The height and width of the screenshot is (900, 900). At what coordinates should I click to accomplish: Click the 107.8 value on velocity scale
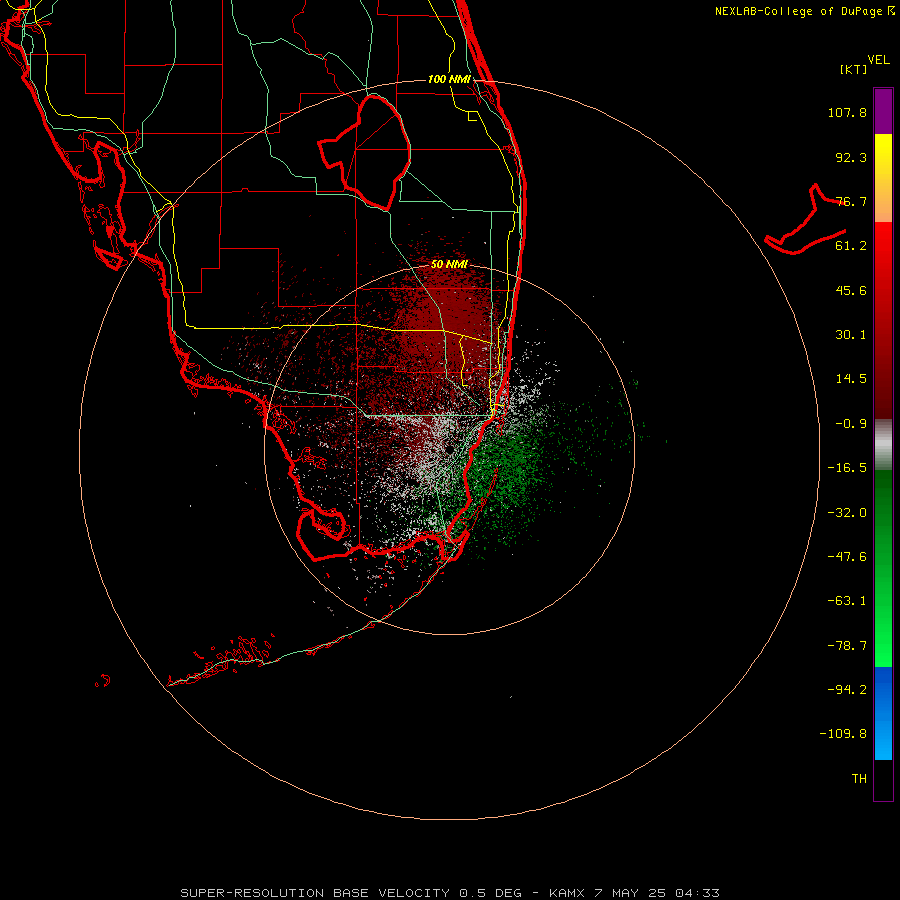point(847,112)
